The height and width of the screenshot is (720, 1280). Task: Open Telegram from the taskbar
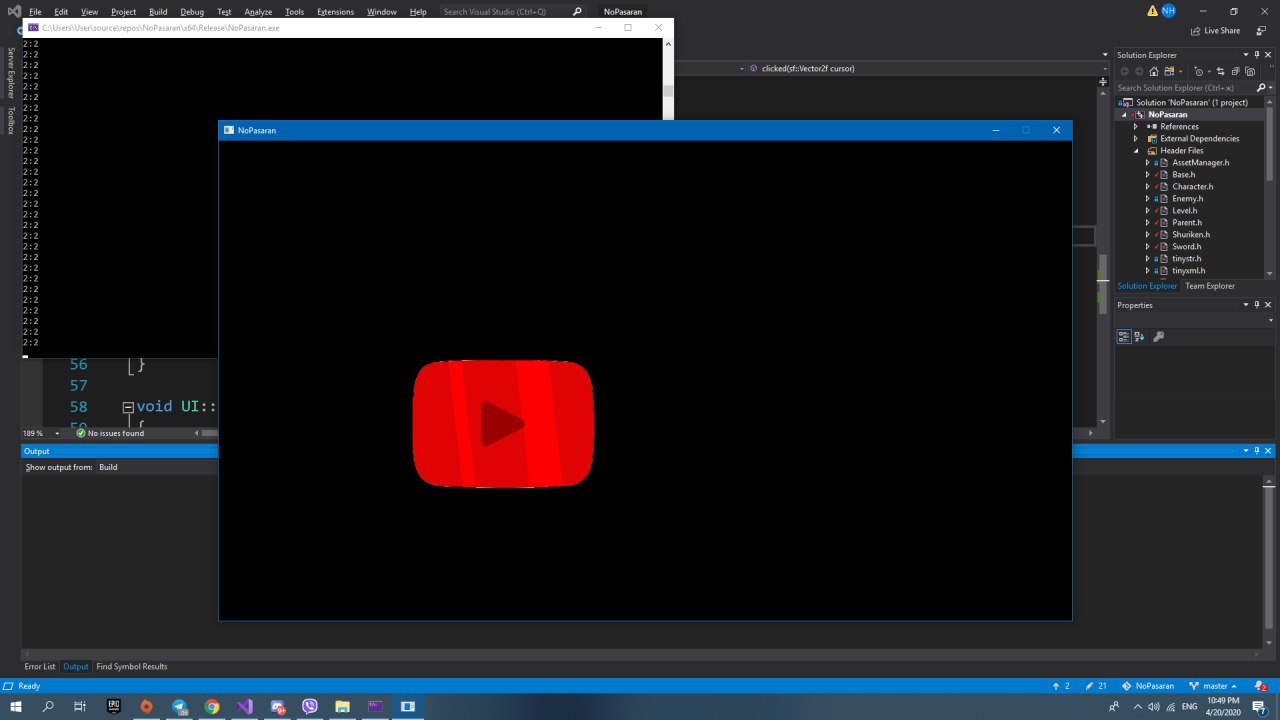click(179, 706)
